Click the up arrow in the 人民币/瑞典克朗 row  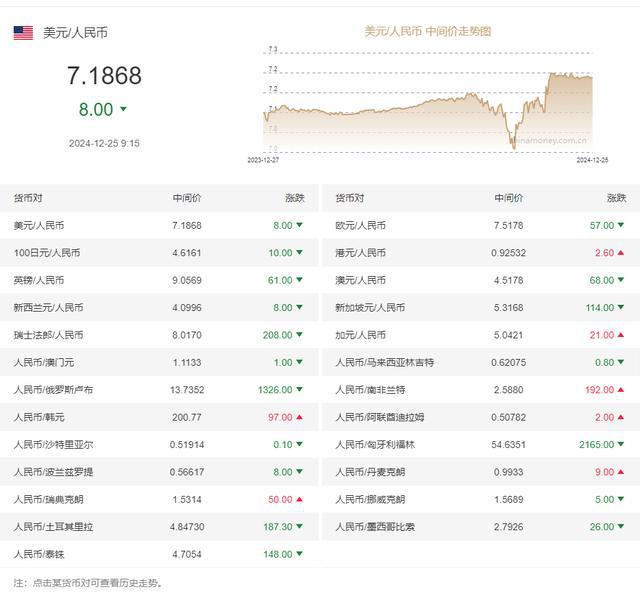(x=299, y=499)
